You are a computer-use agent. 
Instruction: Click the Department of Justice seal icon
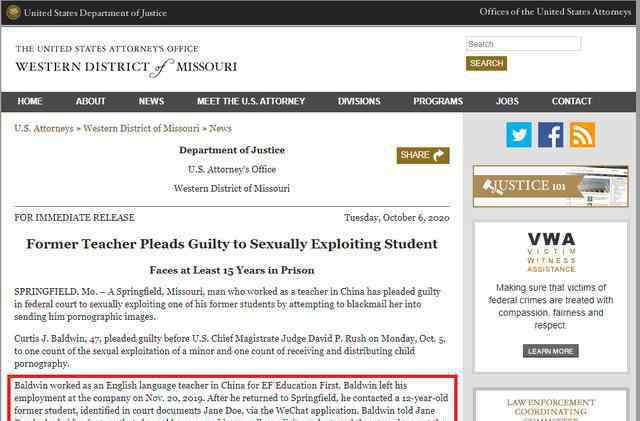(11, 12)
